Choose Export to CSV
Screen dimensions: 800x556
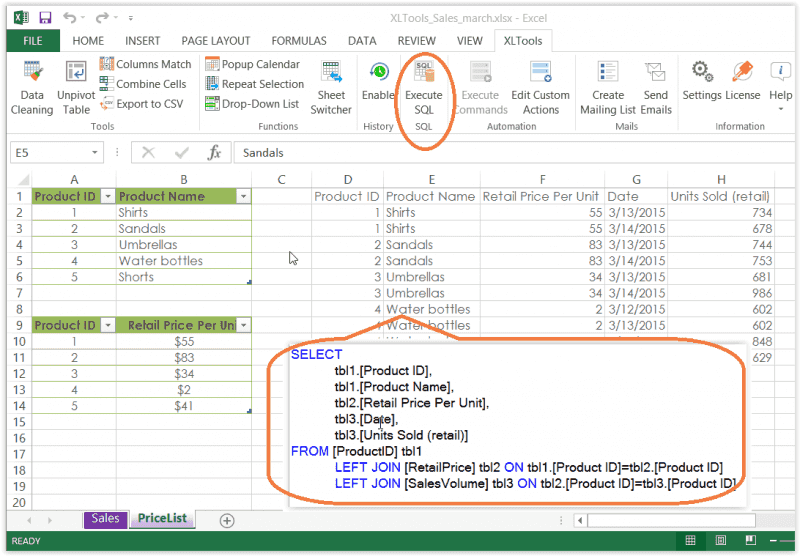click(141, 104)
